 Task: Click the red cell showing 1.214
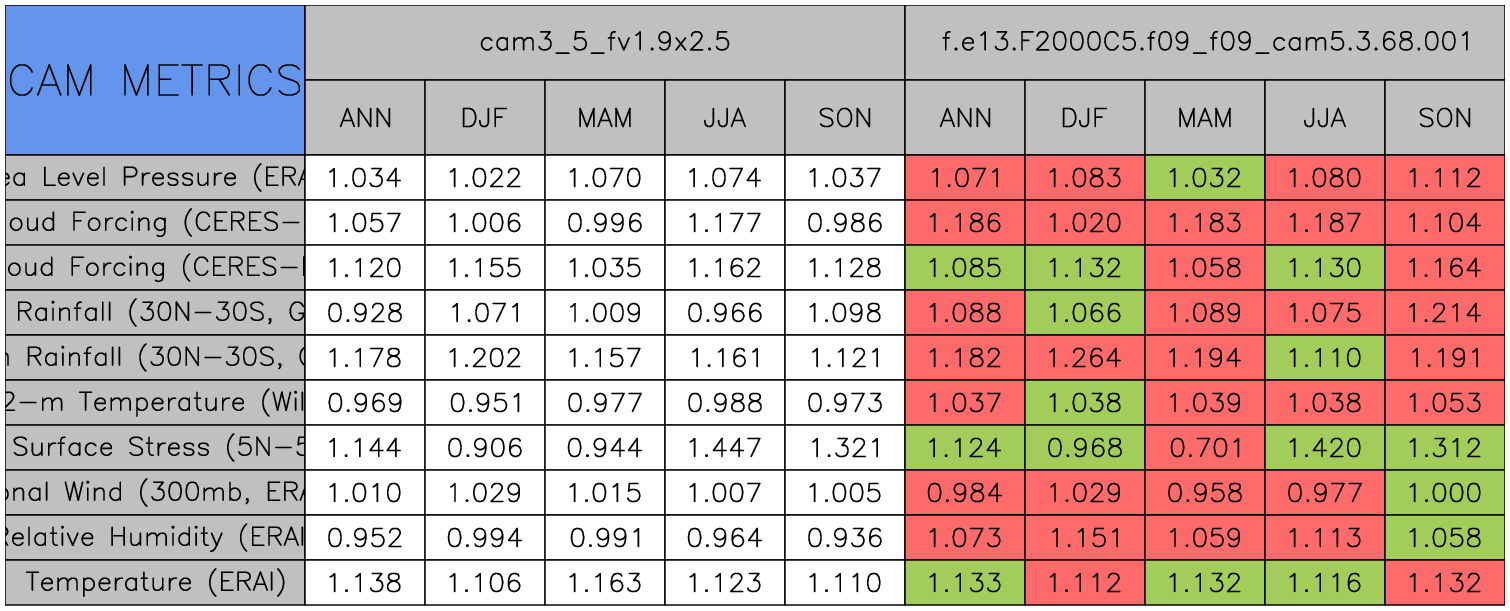1445,312
